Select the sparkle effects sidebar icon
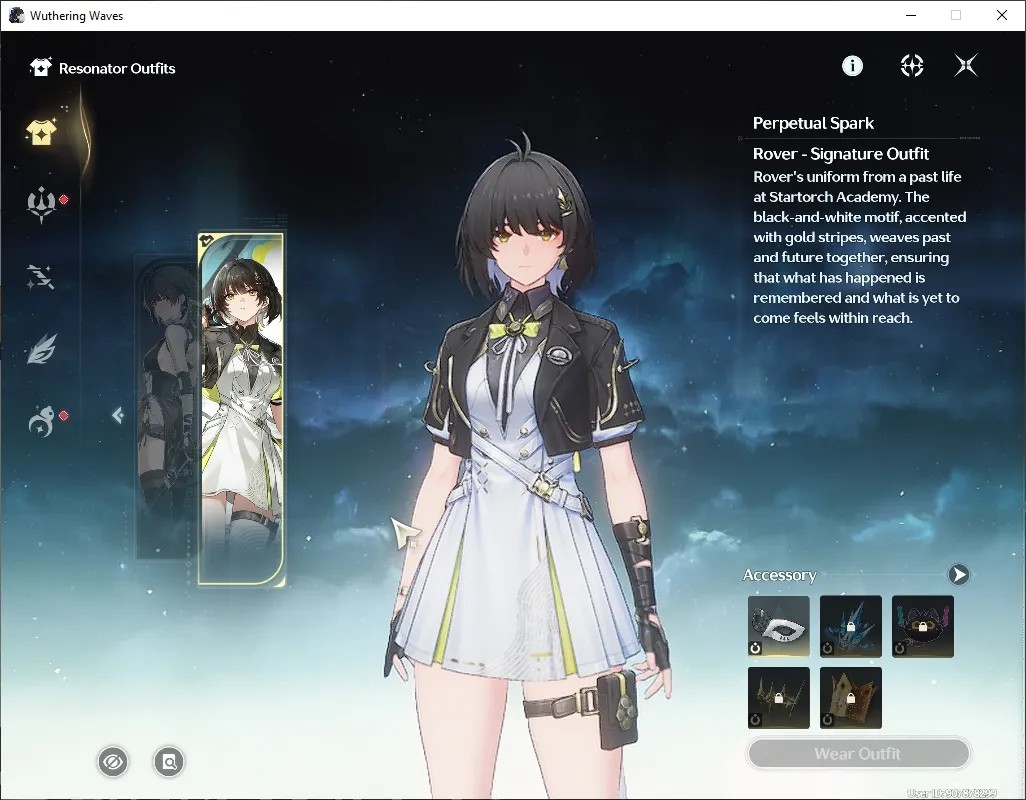 click(41, 277)
